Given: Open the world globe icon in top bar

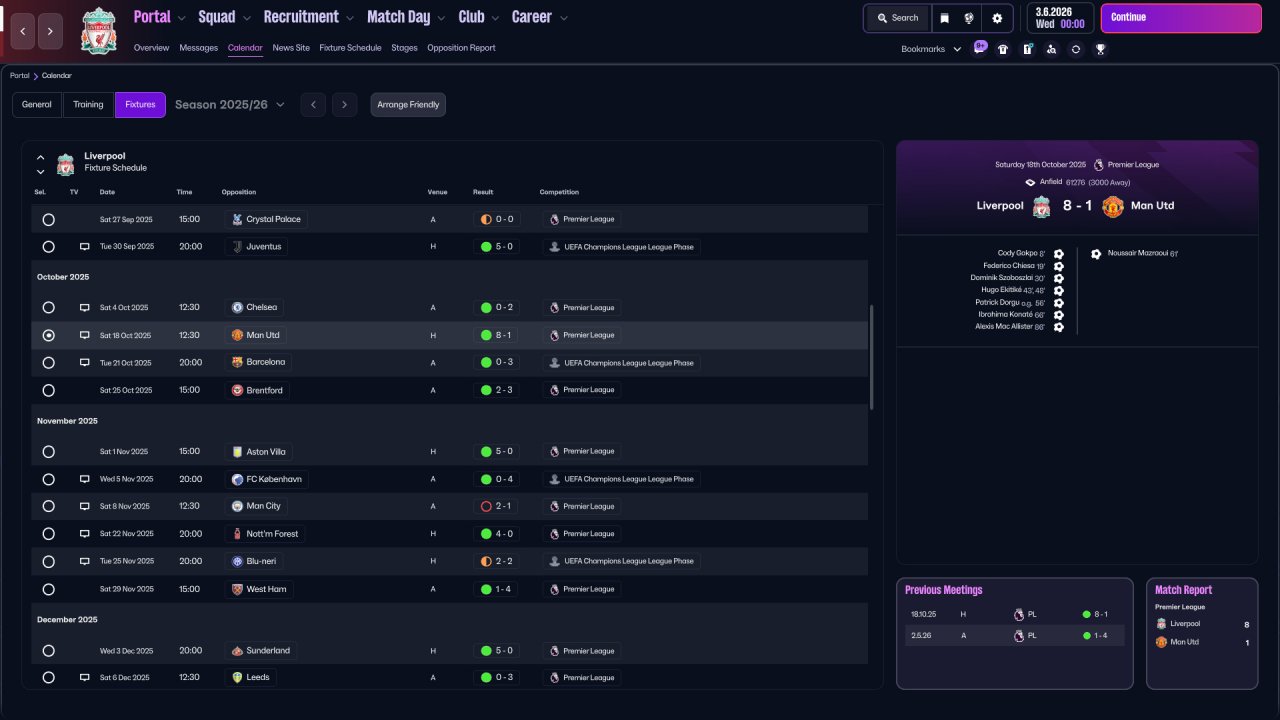Looking at the screenshot, I should point(969,18).
